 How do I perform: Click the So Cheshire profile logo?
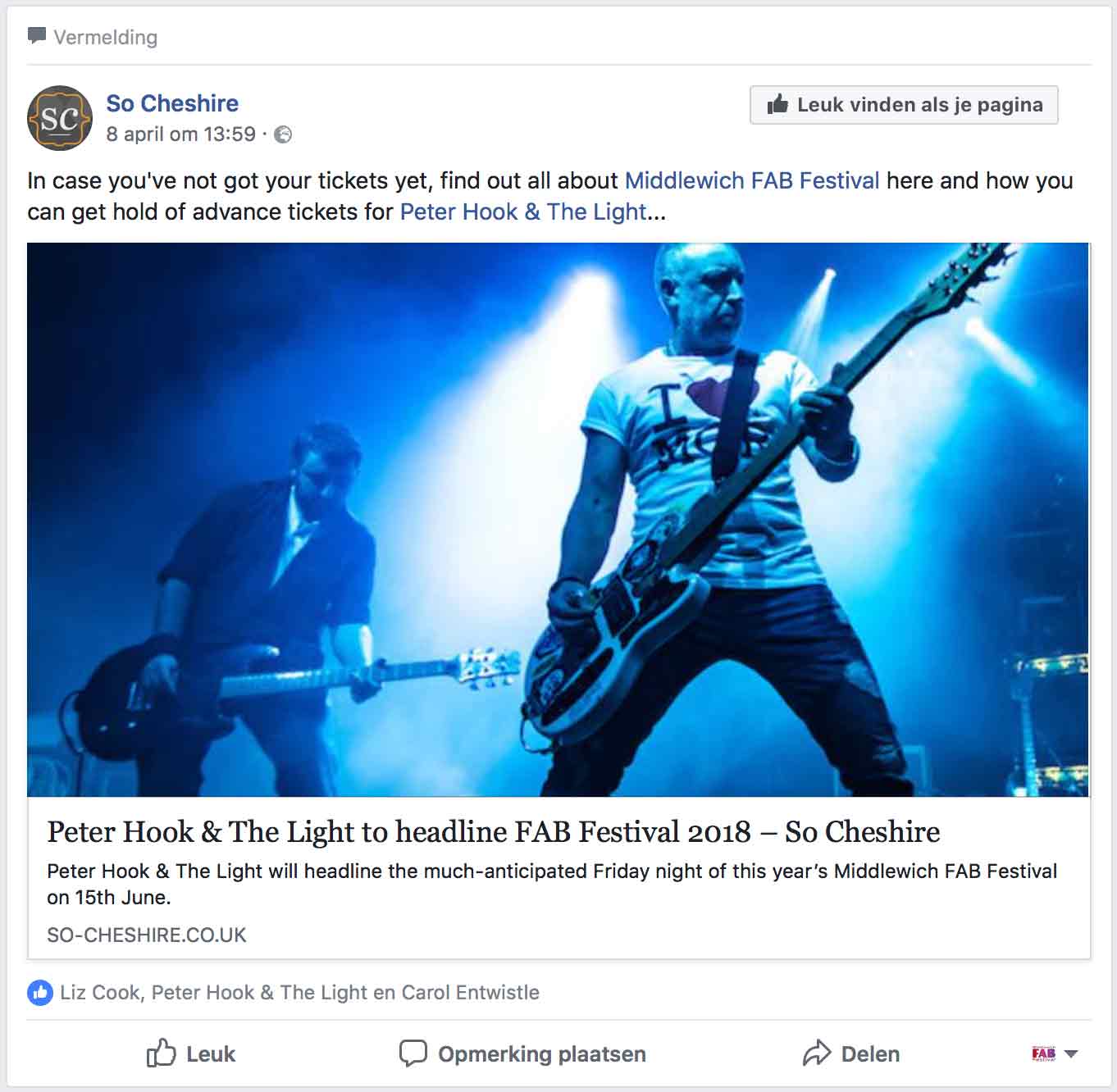click(60, 118)
